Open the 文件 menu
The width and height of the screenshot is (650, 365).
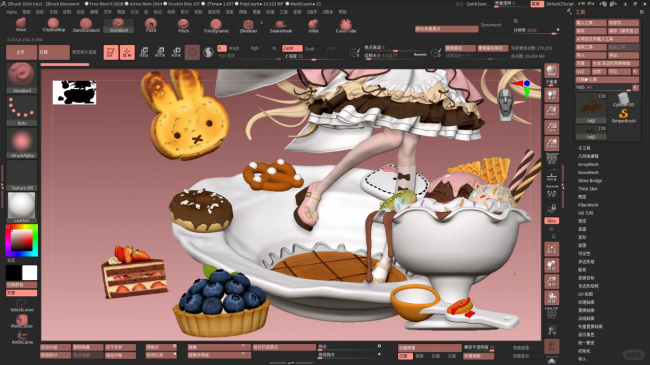click(x=107, y=12)
